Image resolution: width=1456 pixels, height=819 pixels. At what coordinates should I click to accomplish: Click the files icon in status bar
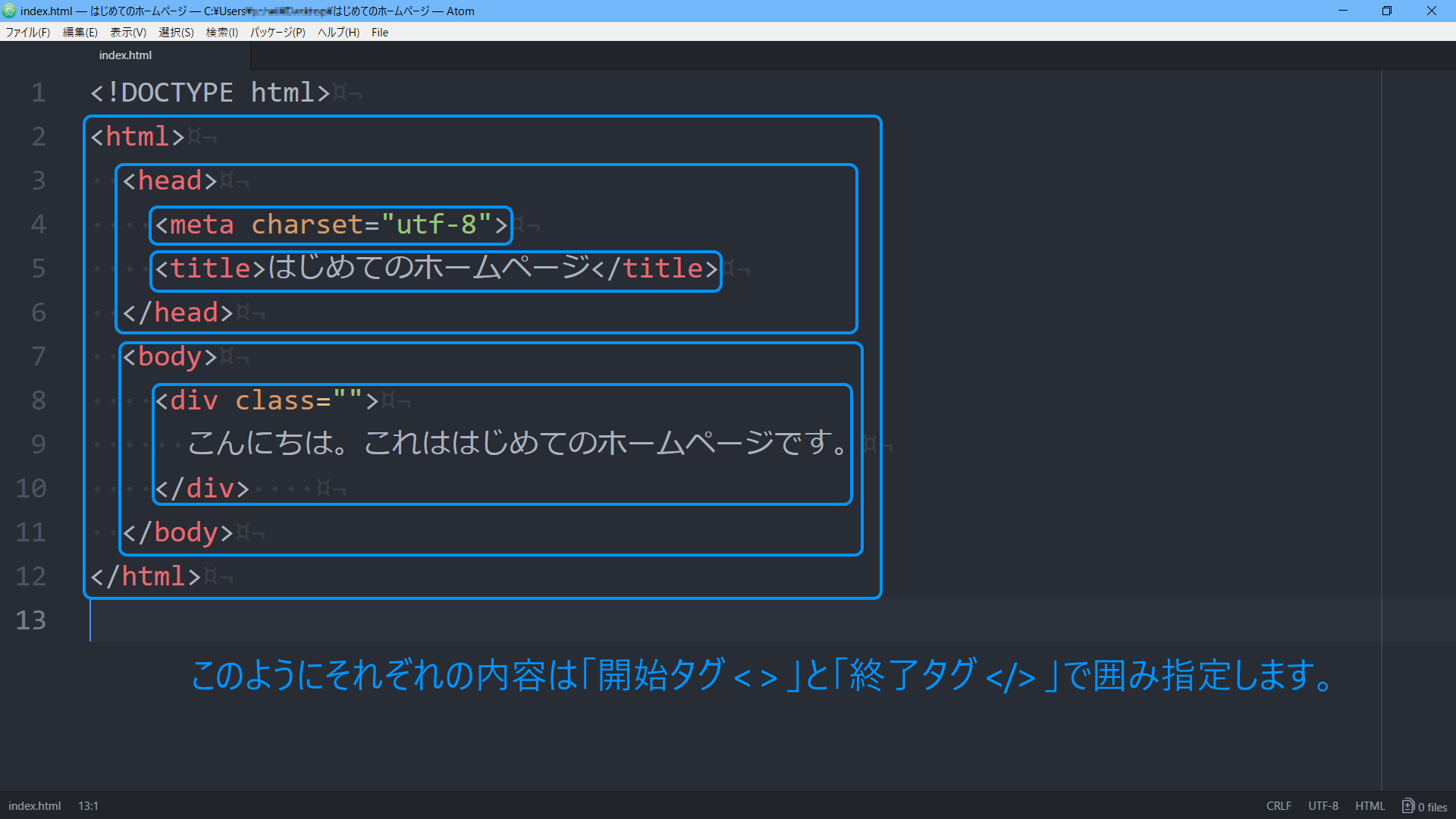click(x=1408, y=806)
